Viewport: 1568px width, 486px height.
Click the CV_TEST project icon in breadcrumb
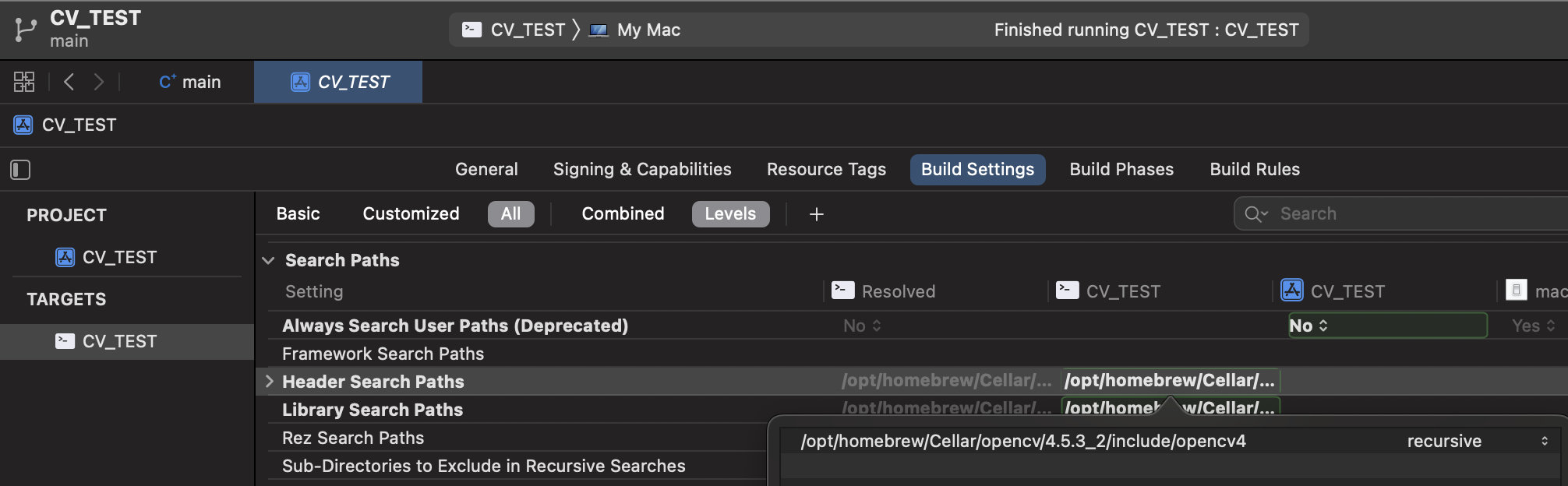pos(23,125)
